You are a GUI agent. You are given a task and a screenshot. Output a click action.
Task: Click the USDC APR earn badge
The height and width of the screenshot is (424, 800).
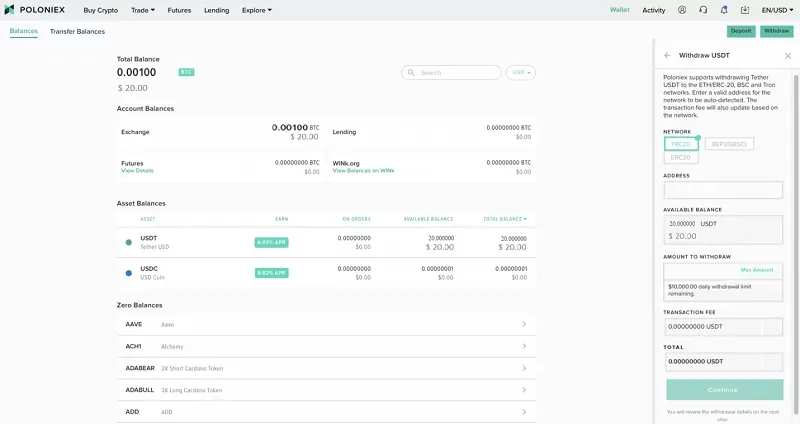point(271,273)
